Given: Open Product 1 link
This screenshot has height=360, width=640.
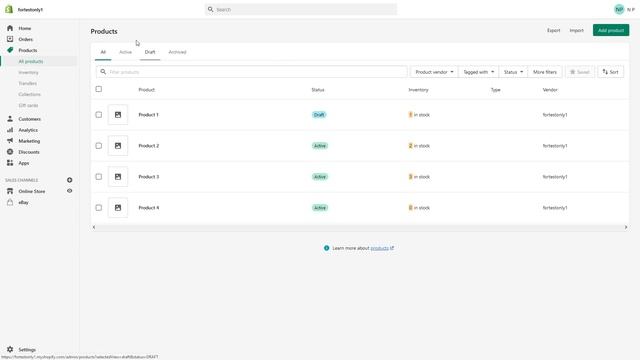Looking at the screenshot, I should click(x=149, y=115).
